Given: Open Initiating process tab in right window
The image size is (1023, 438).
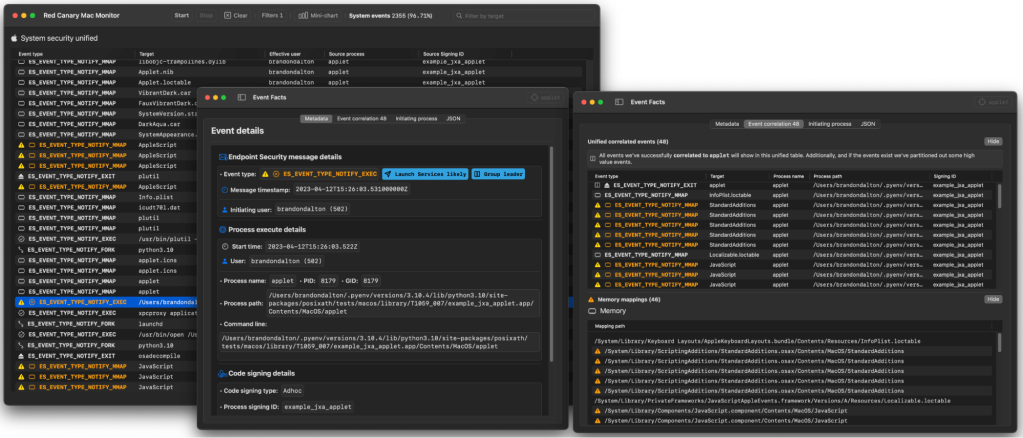Looking at the screenshot, I should (x=829, y=124).
